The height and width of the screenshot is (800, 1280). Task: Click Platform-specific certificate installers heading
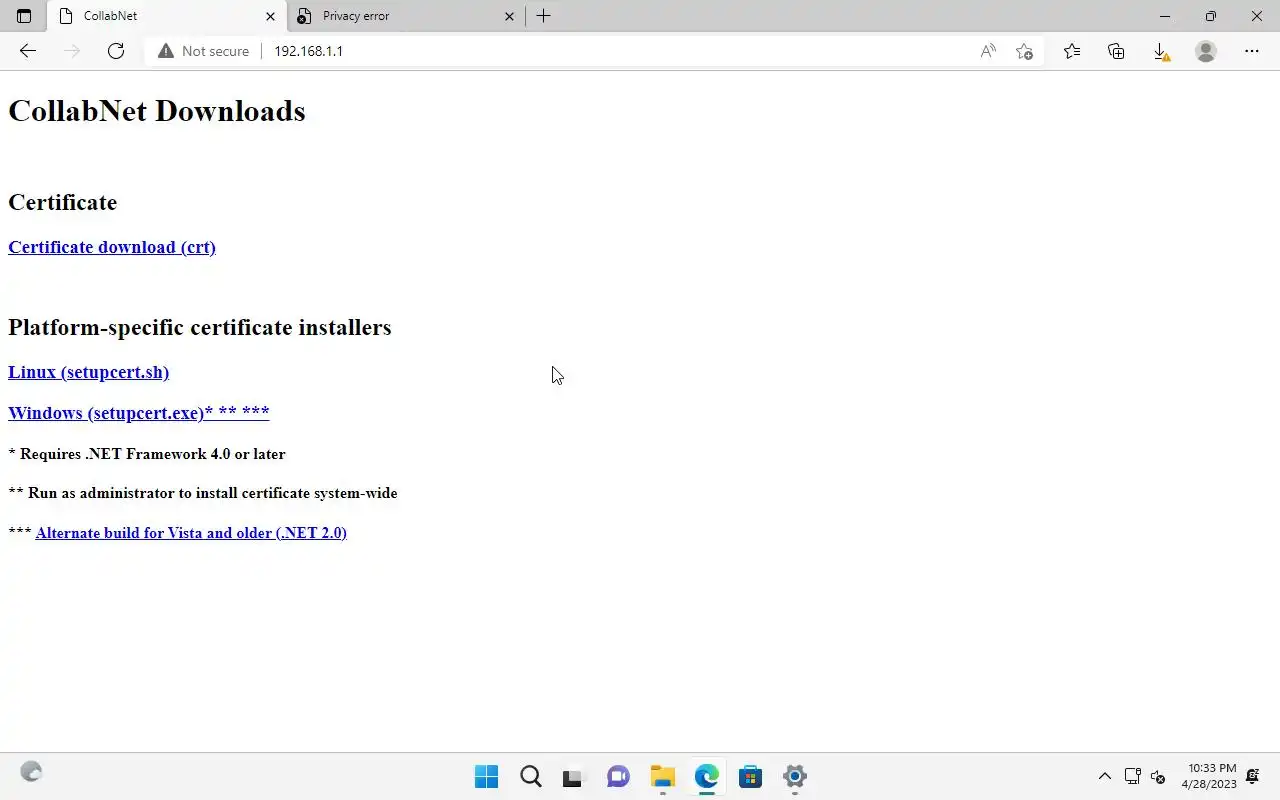(200, 328)
